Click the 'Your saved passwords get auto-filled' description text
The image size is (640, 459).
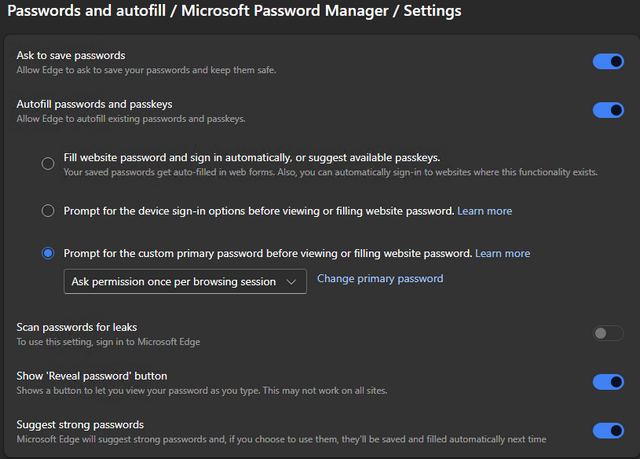tap(330, 172)
